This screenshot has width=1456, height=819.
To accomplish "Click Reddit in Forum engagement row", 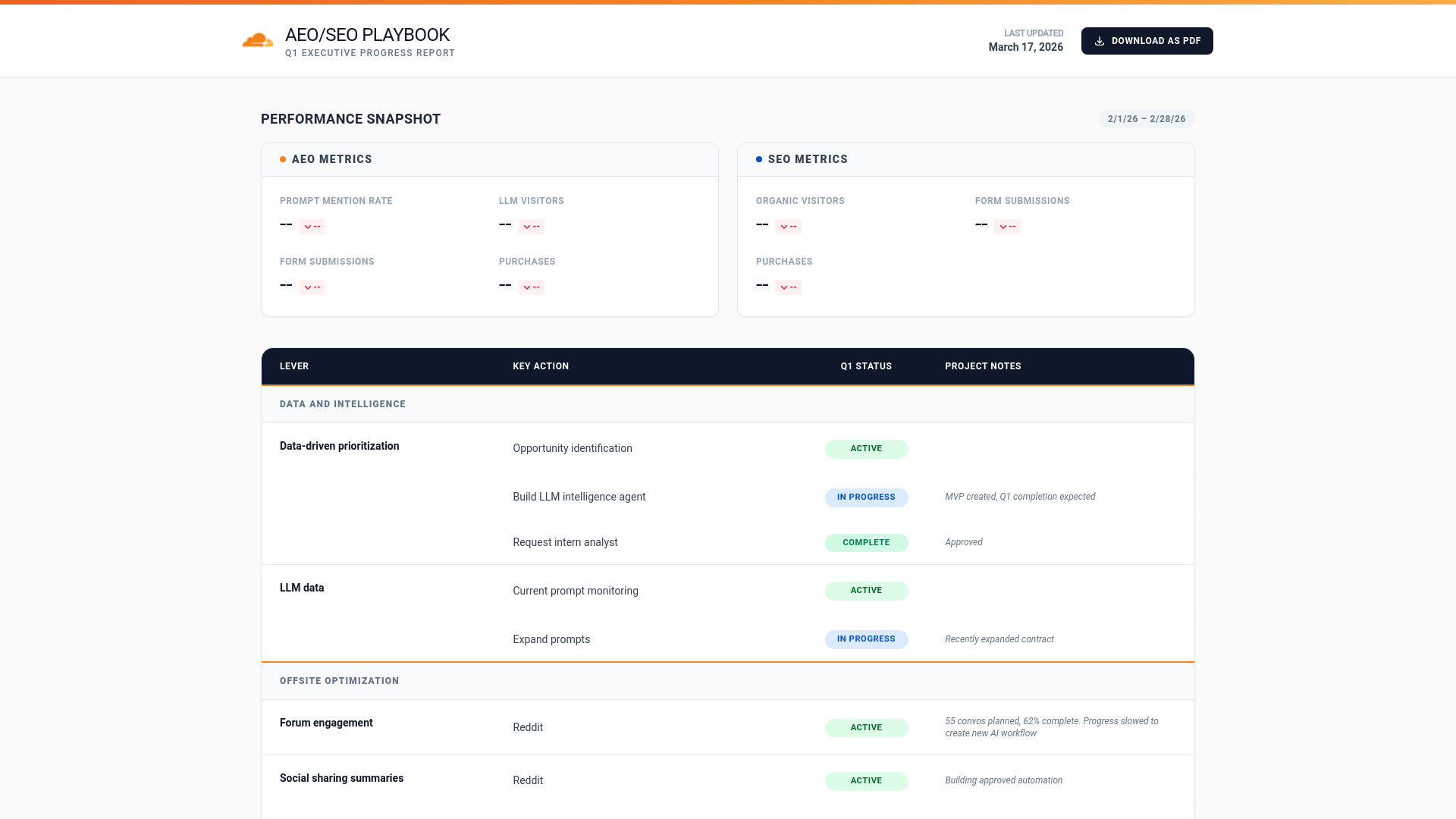I will (x=528, y=727).
